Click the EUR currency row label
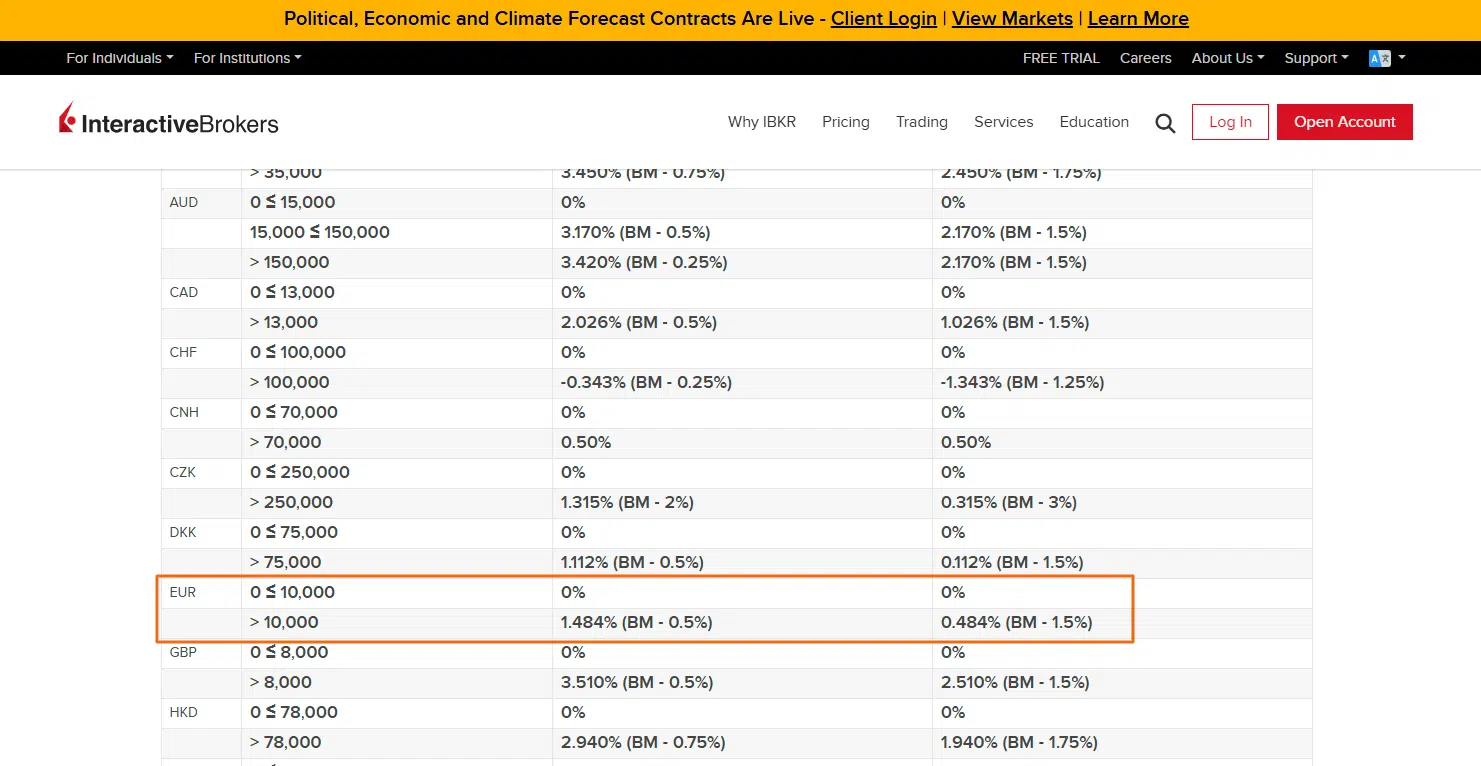Viewport: 1481px width, 766px height. 183,592
